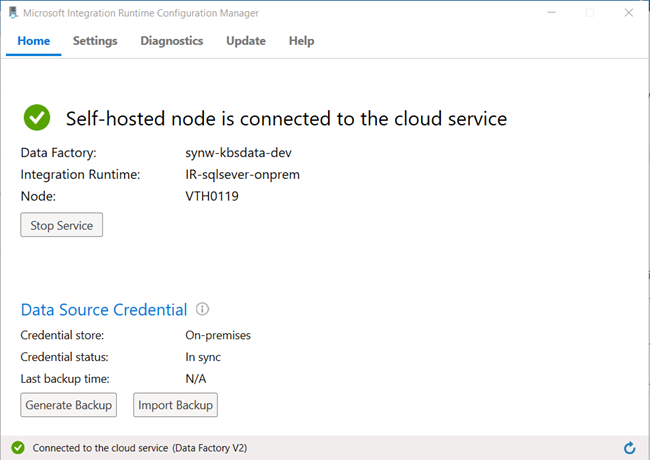The width and height of the screenshot is (650, 460).
Task: Click the Data Factory: label
Action: point(58,153)
